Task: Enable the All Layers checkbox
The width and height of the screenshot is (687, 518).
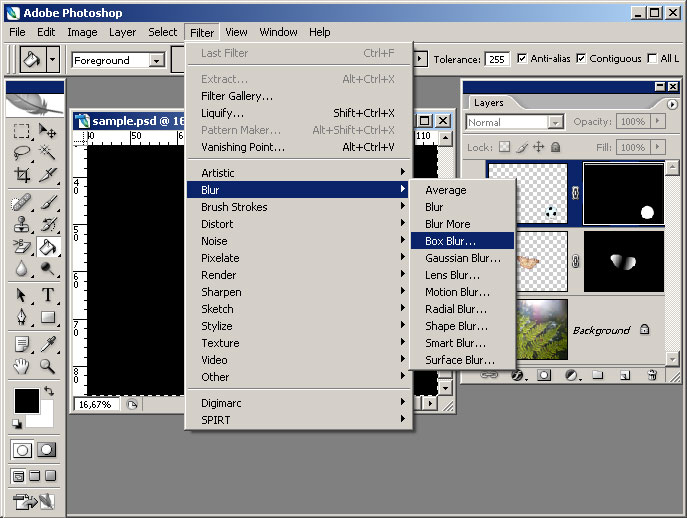Action: [x=652, y=58]
